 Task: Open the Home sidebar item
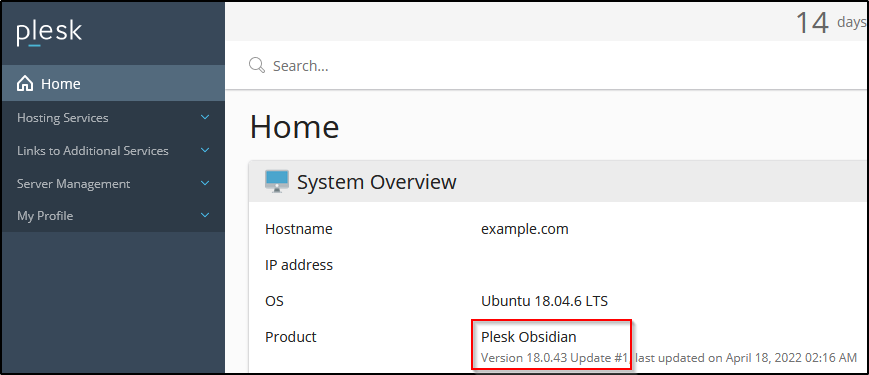[x=113, y=84]
